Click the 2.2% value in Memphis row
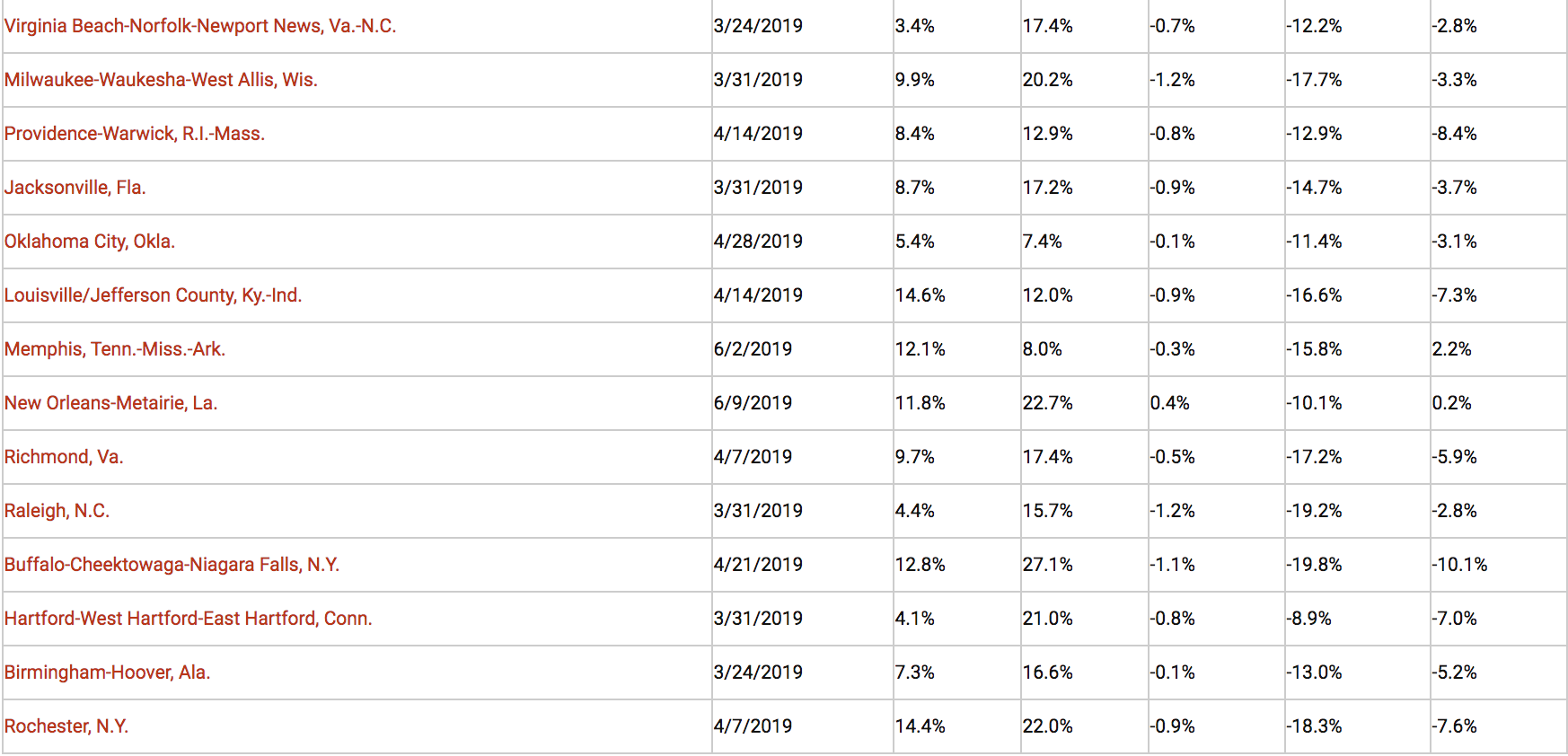Viewport: 1568px width, 756px height. [x=1451, y=349]
